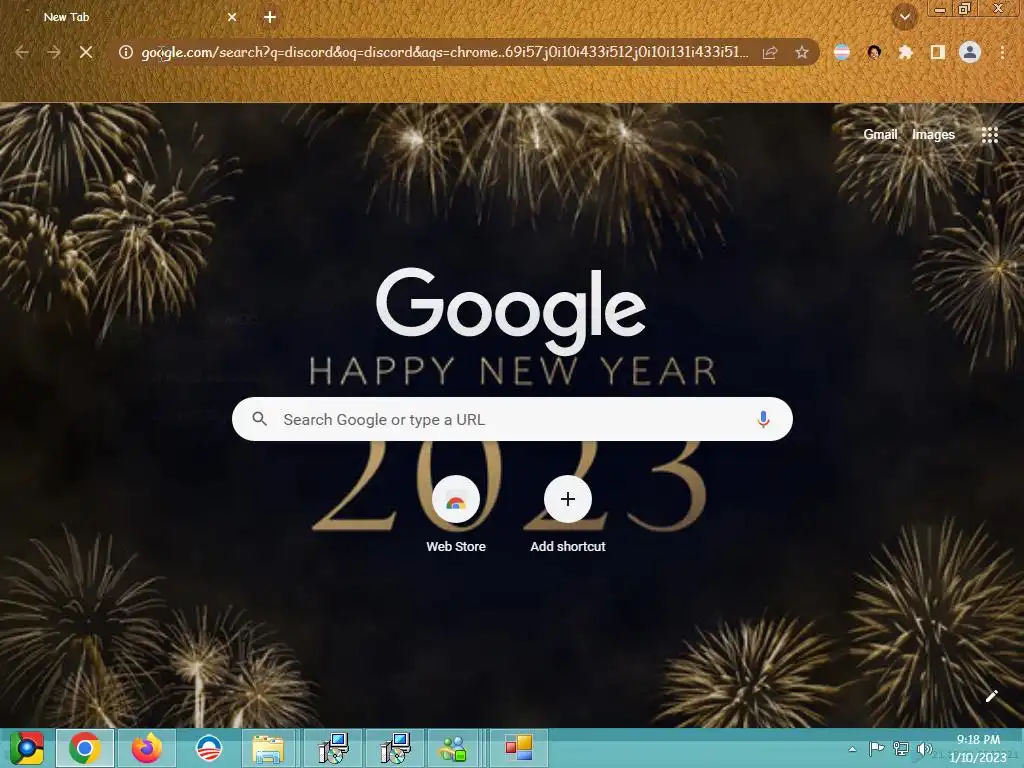Viewport: 1024px width, 768px height.
Task: Toggle the side panel icon
Action: coord(938,52)
